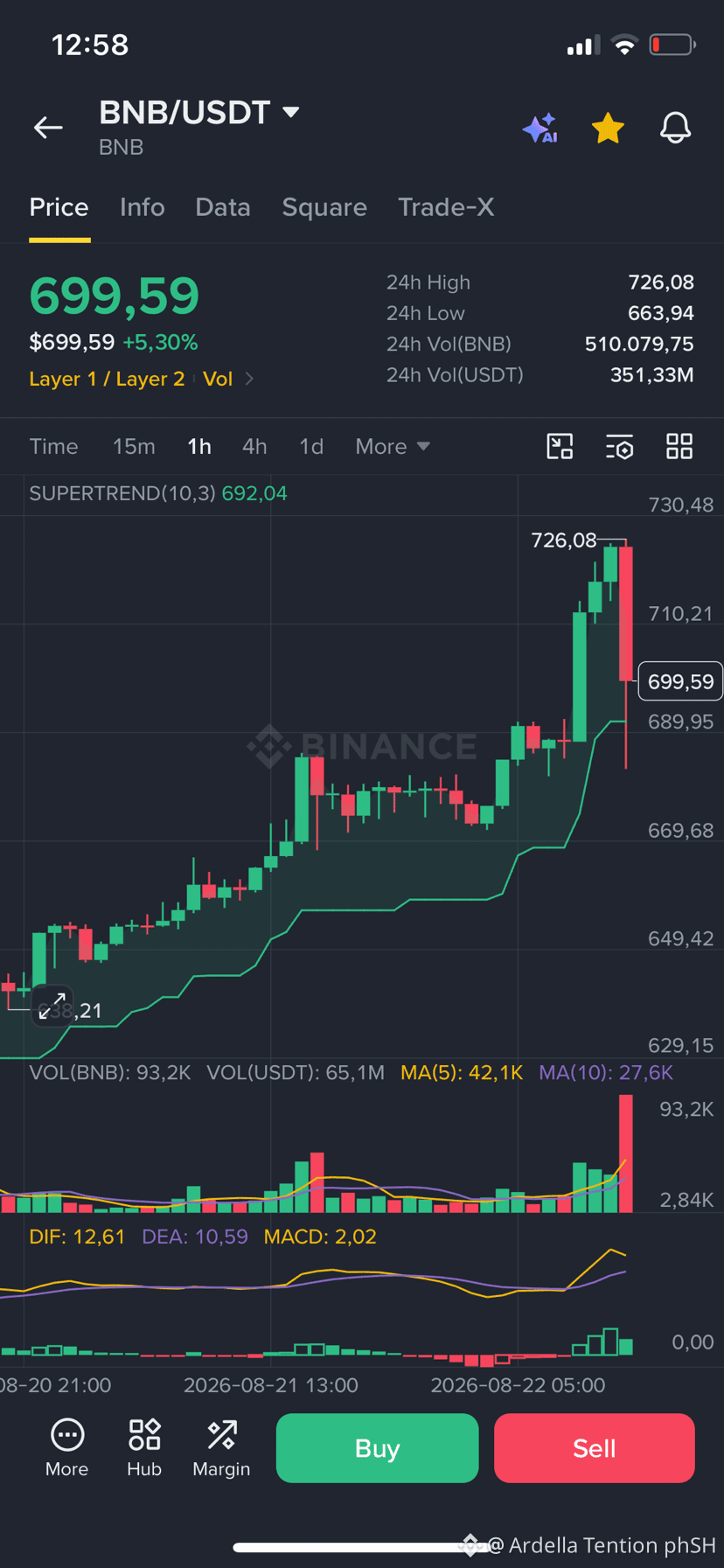Screen dimensions: 724x1568
Task: Select the 4h chart interval
Action: (254, 447)
